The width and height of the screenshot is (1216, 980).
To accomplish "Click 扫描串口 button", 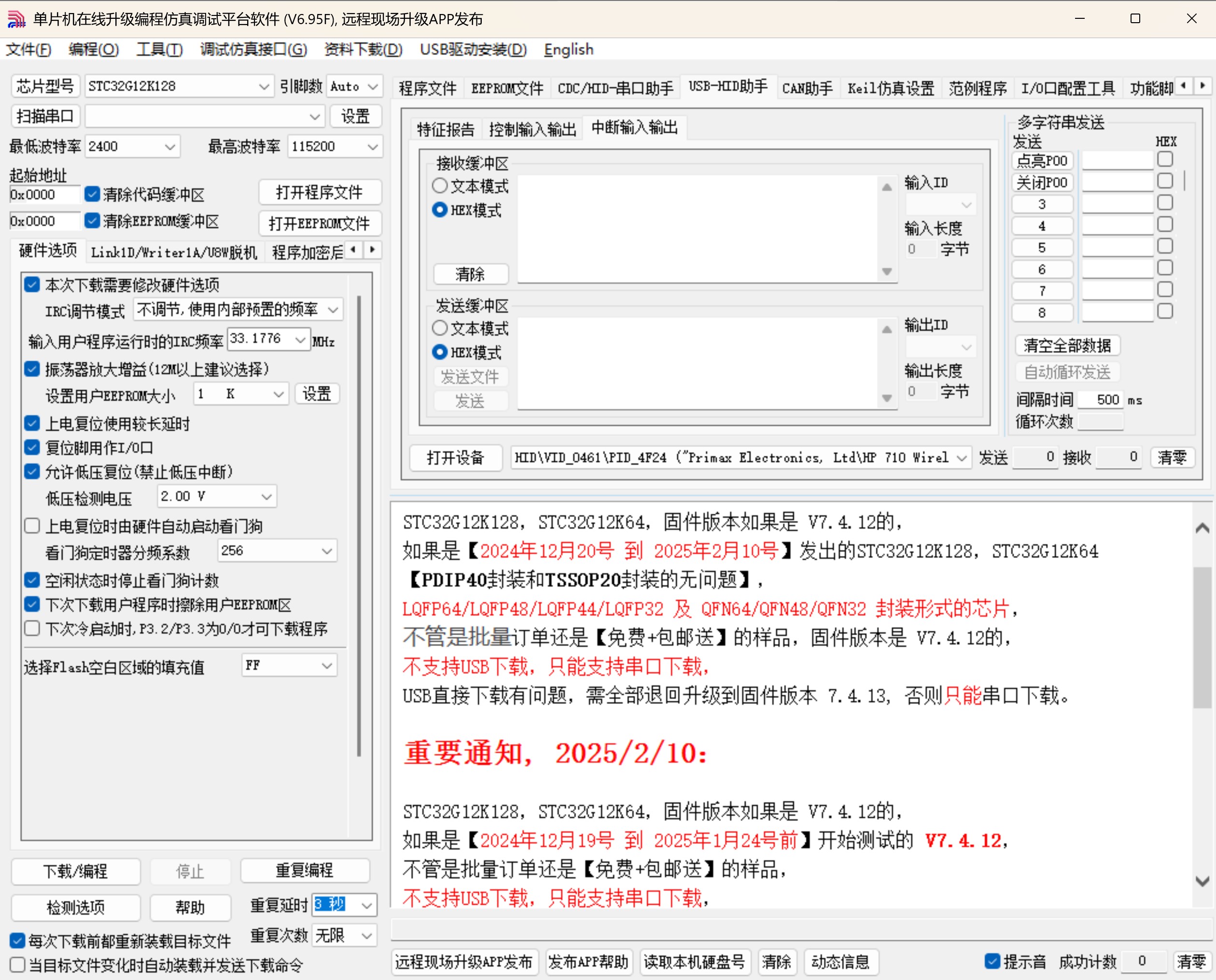I will click(45, 116).
